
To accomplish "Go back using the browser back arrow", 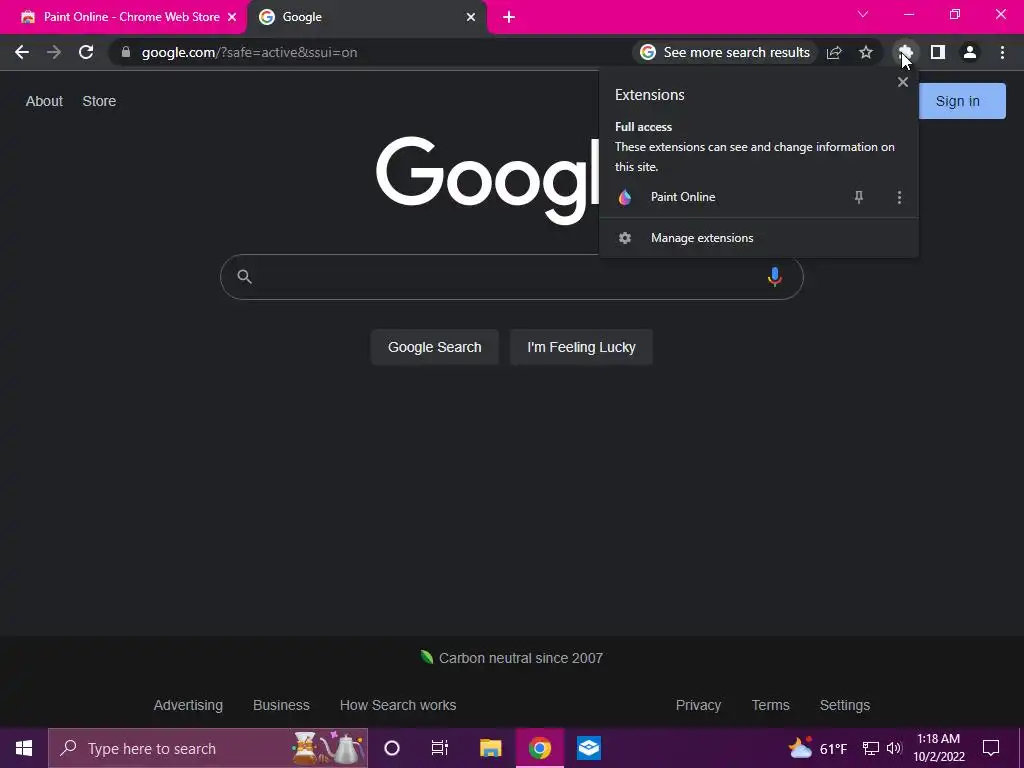I will [22, 52].
